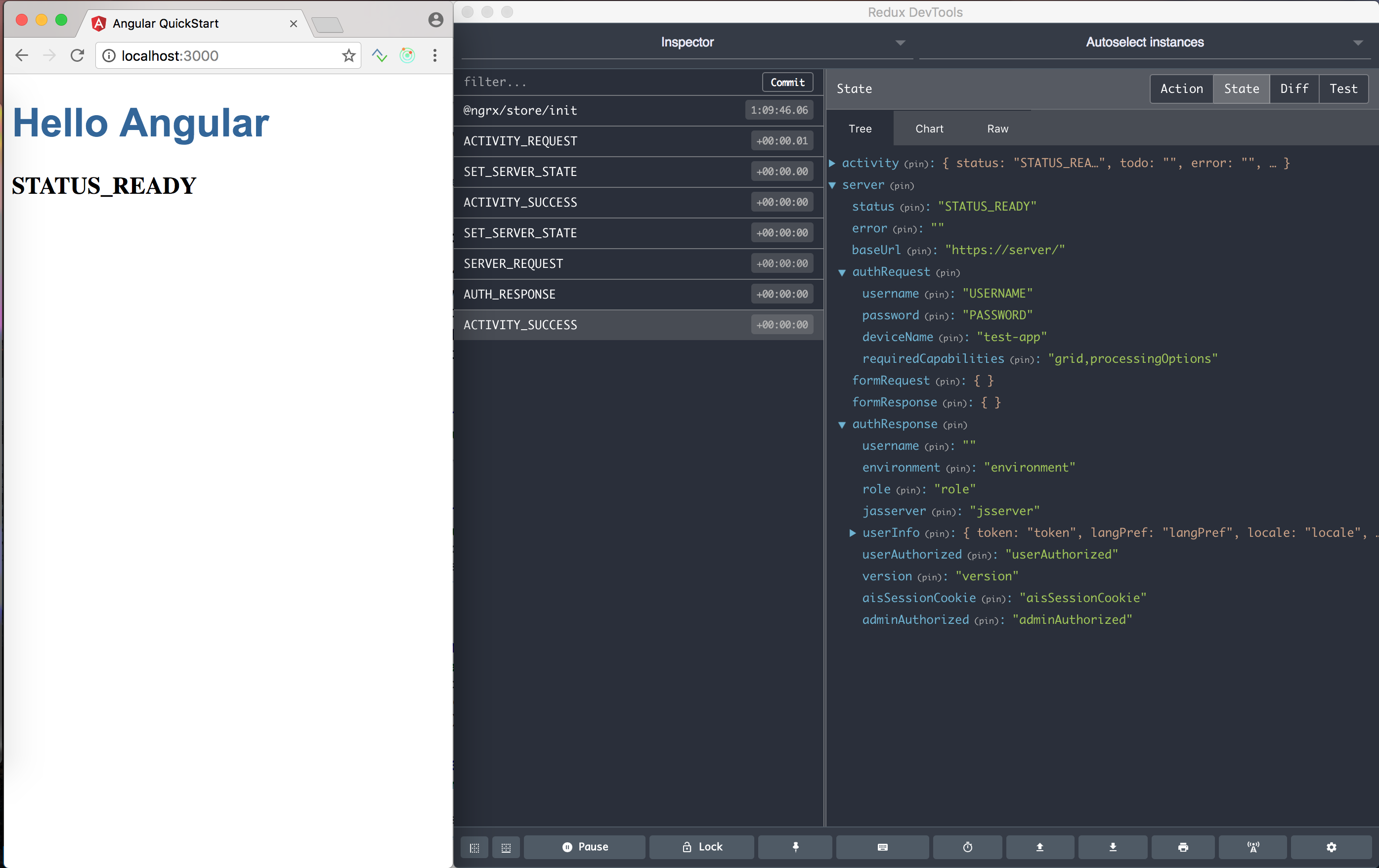Close the Angular QuickStart tab

pyautogui.click(x=293, y=23)
